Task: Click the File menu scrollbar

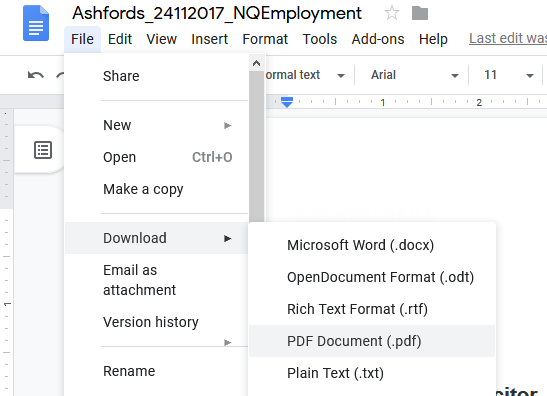Action: [x=256, y=147]
